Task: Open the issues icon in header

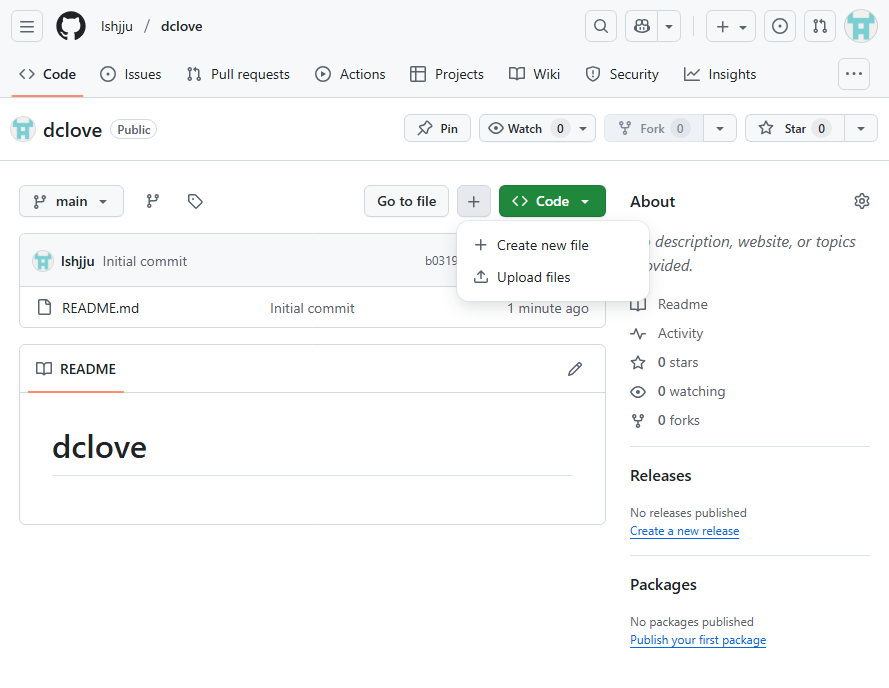Action: 780,26
